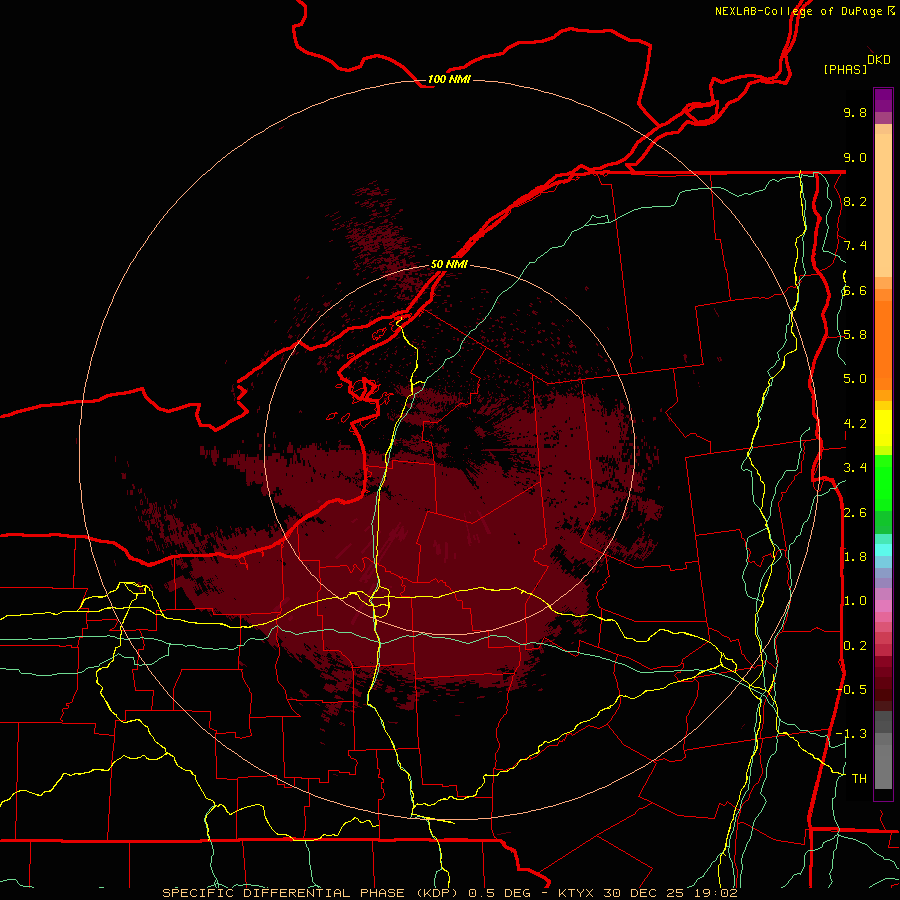
Task: Click the DKD label above the color bar
Action: pyautogui.click(x=879, y=60)
